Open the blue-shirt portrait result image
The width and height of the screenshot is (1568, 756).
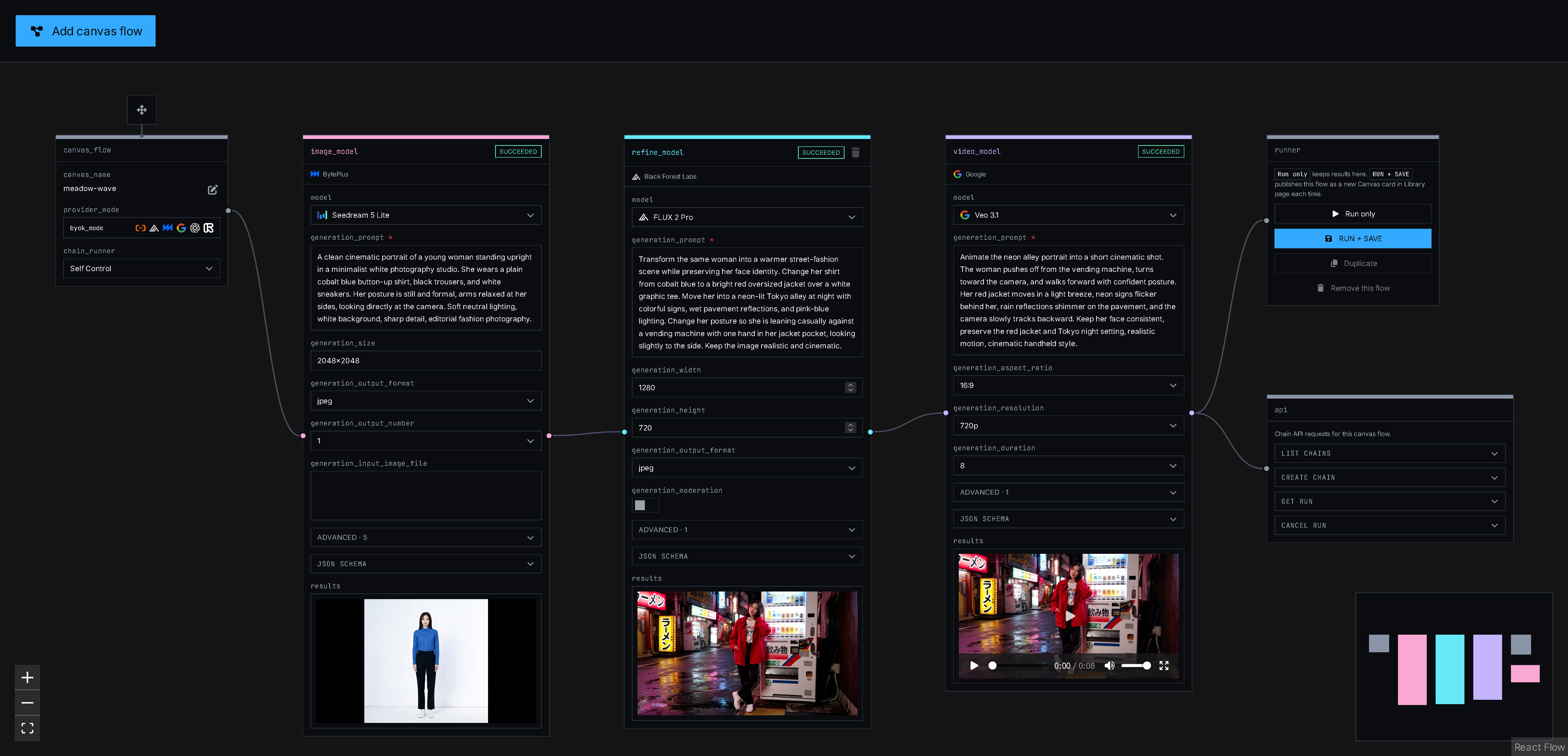[426, 661]
